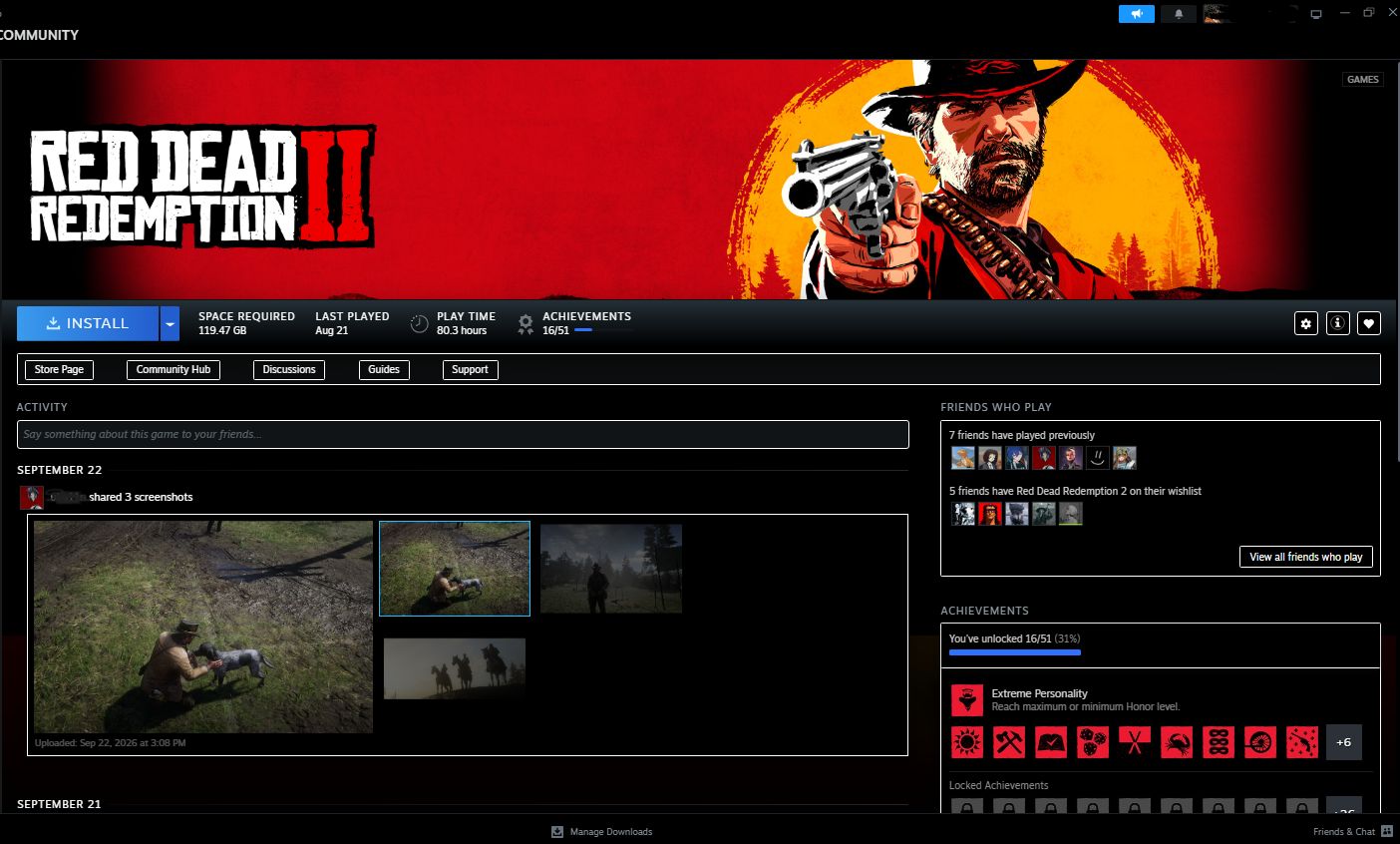Click the red-background avatar in the wishlist row
1400x844 pixels.
tap(989, 514)
